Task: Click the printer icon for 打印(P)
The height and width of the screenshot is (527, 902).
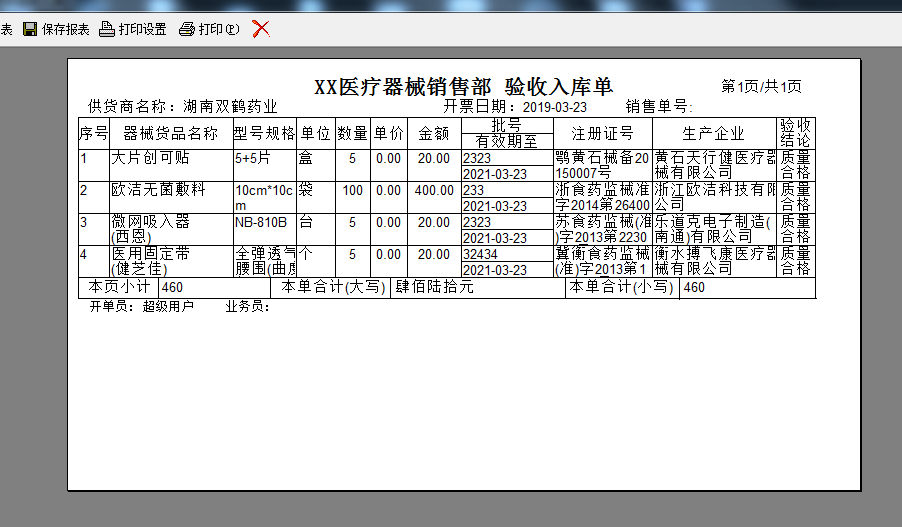Action: 186,29
